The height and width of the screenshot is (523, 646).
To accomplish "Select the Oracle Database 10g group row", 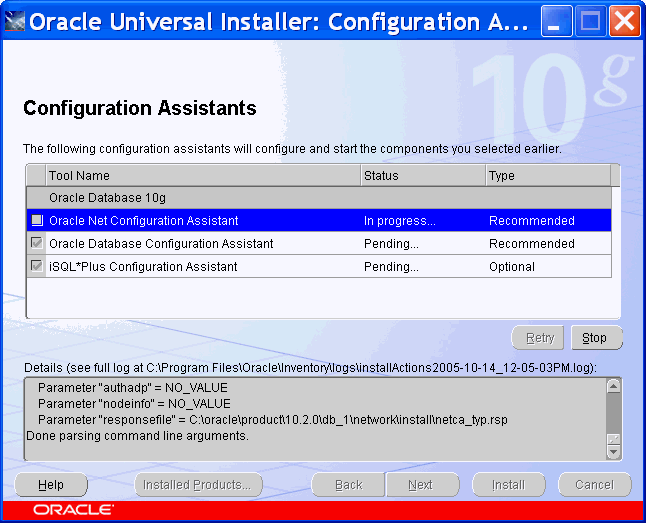I will pyautogui.click(x=200, y=198).
